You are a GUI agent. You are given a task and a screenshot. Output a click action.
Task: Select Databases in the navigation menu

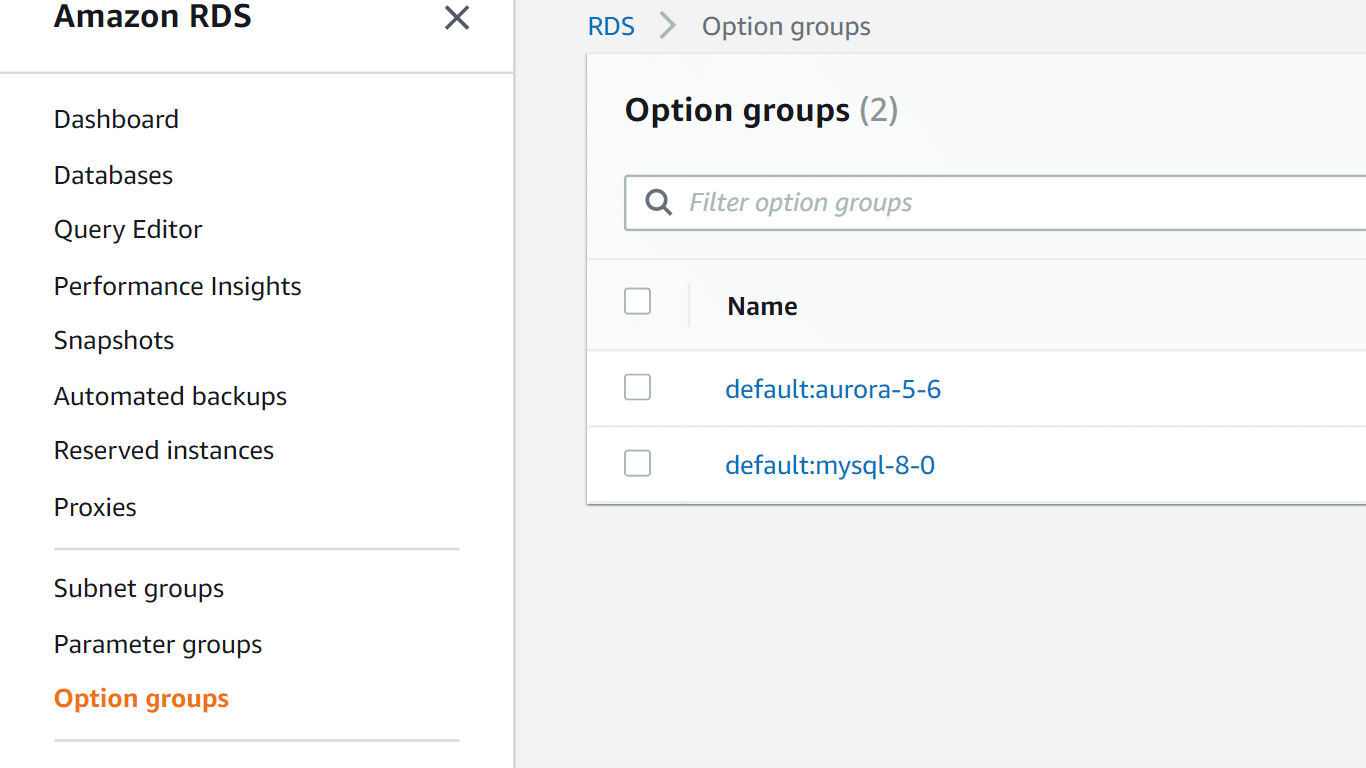(113, 175)
